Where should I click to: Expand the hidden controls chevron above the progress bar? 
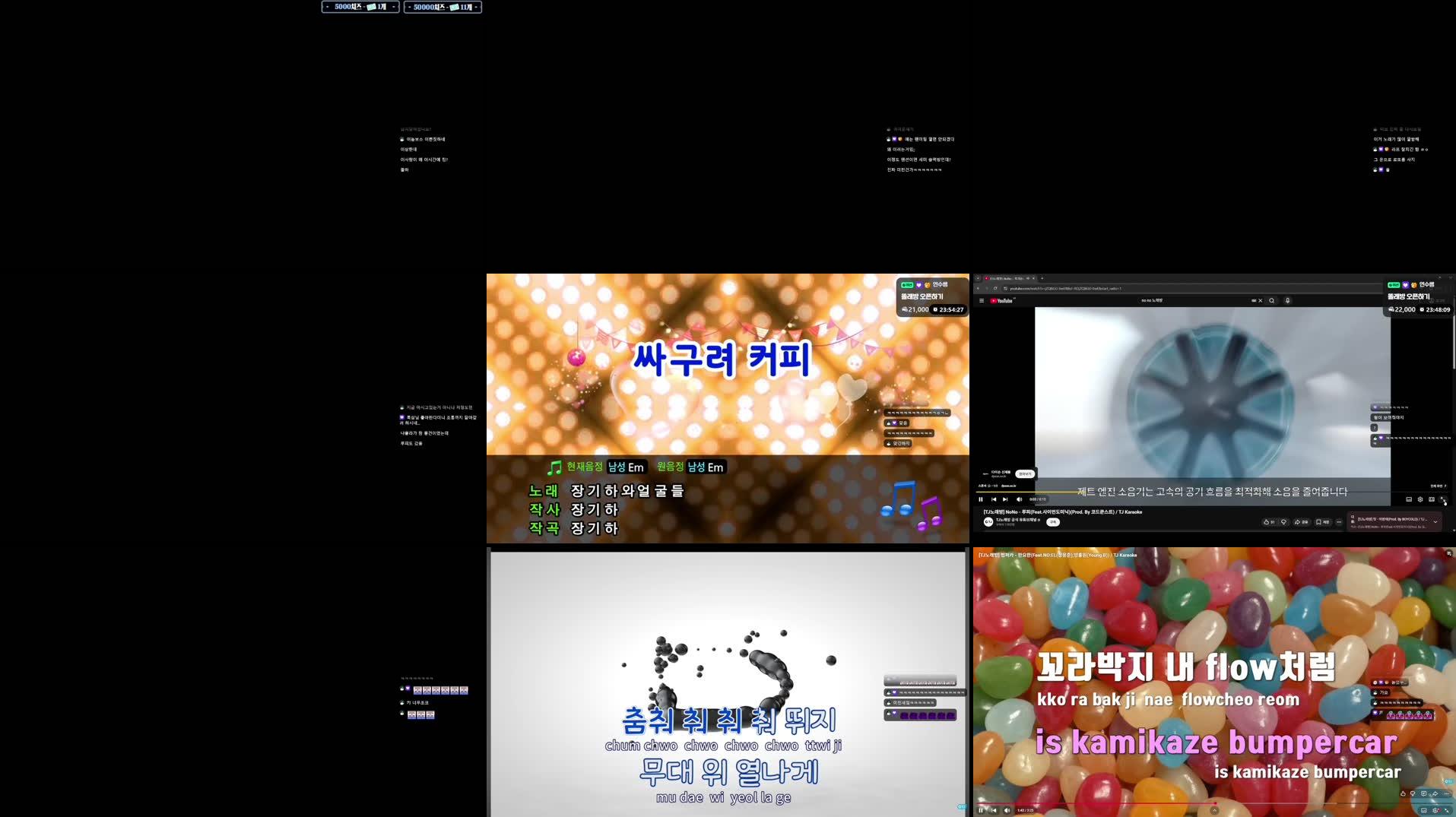click(1213, 812)
